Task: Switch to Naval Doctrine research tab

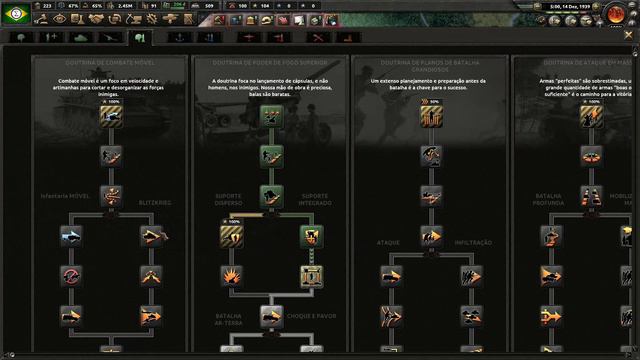Action: click(209, 38)
